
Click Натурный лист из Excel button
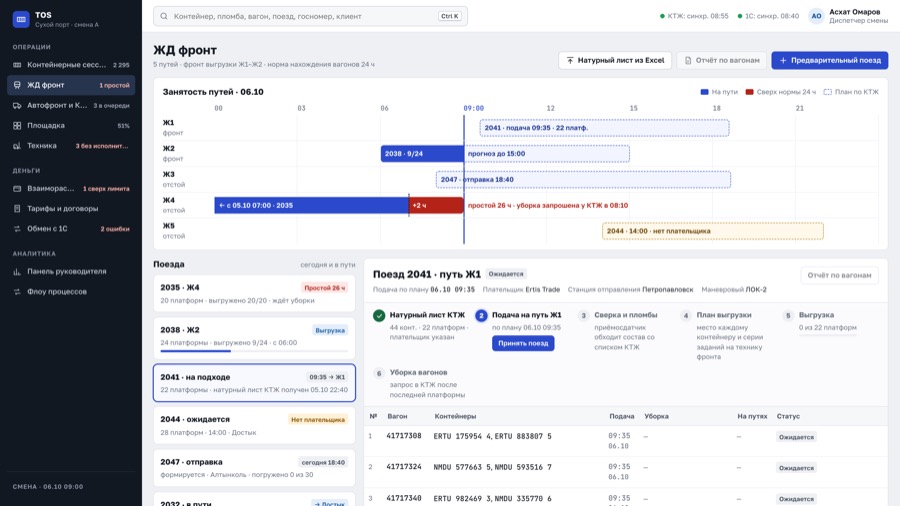pos(615,60)
